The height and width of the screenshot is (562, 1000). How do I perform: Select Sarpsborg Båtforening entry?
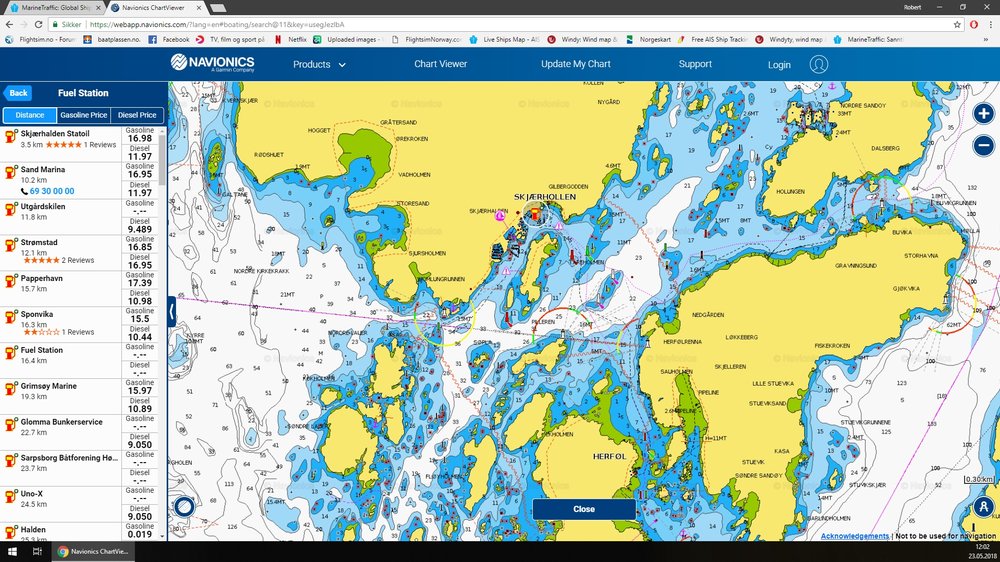61,468
